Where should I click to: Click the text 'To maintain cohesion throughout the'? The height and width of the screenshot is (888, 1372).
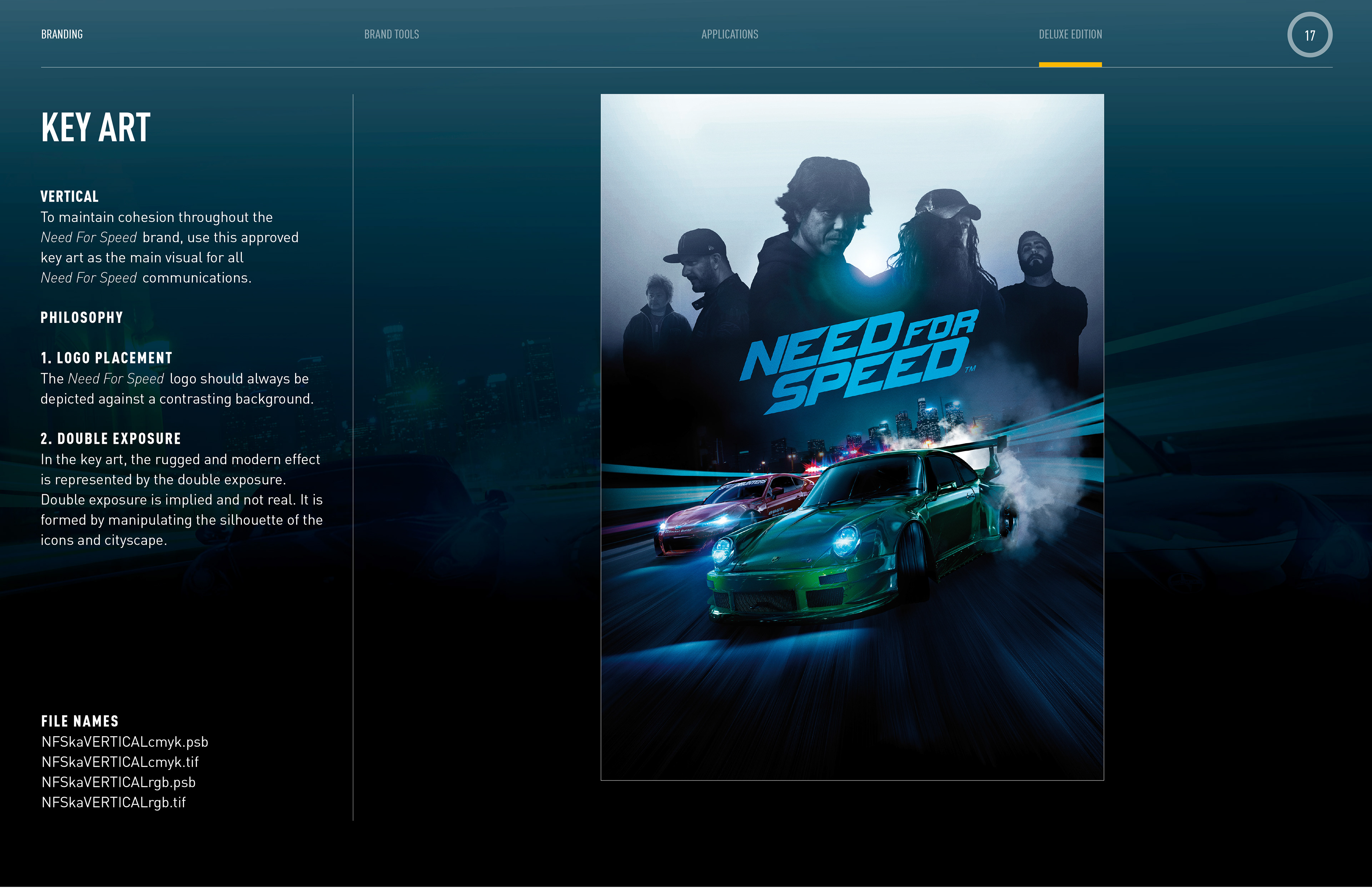[157, 217]
